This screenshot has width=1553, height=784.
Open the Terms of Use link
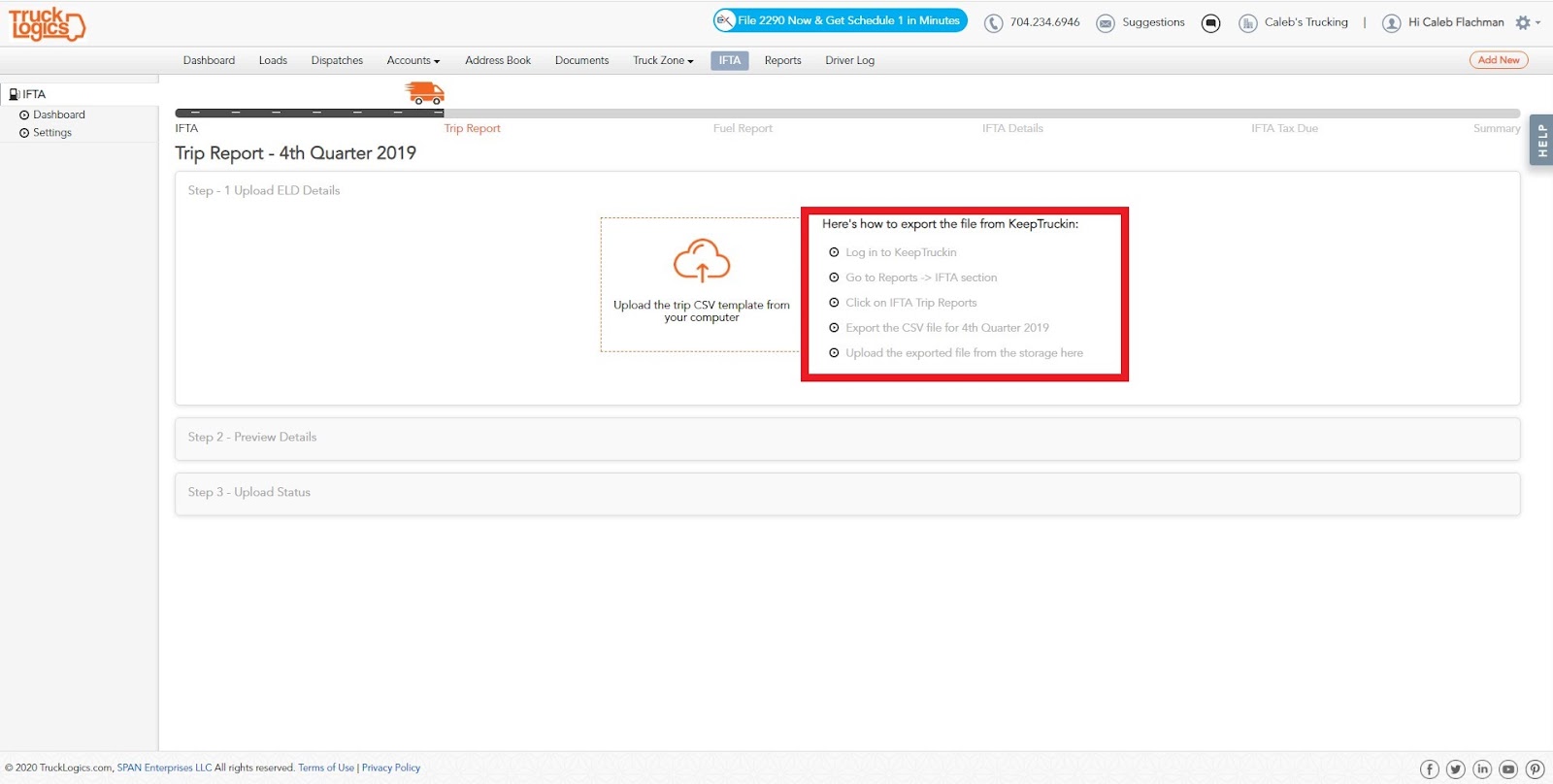pyautogui.click(x=326, y=768)
